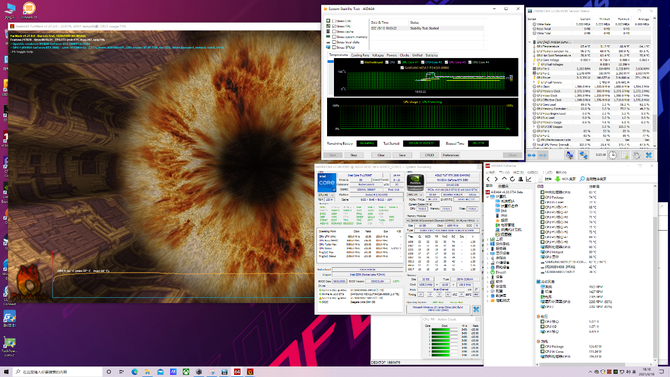Click the expand-columns arrows icon in HWiNFO sensors toolbar
Screen dimensions: 670x377
[532, 156]
